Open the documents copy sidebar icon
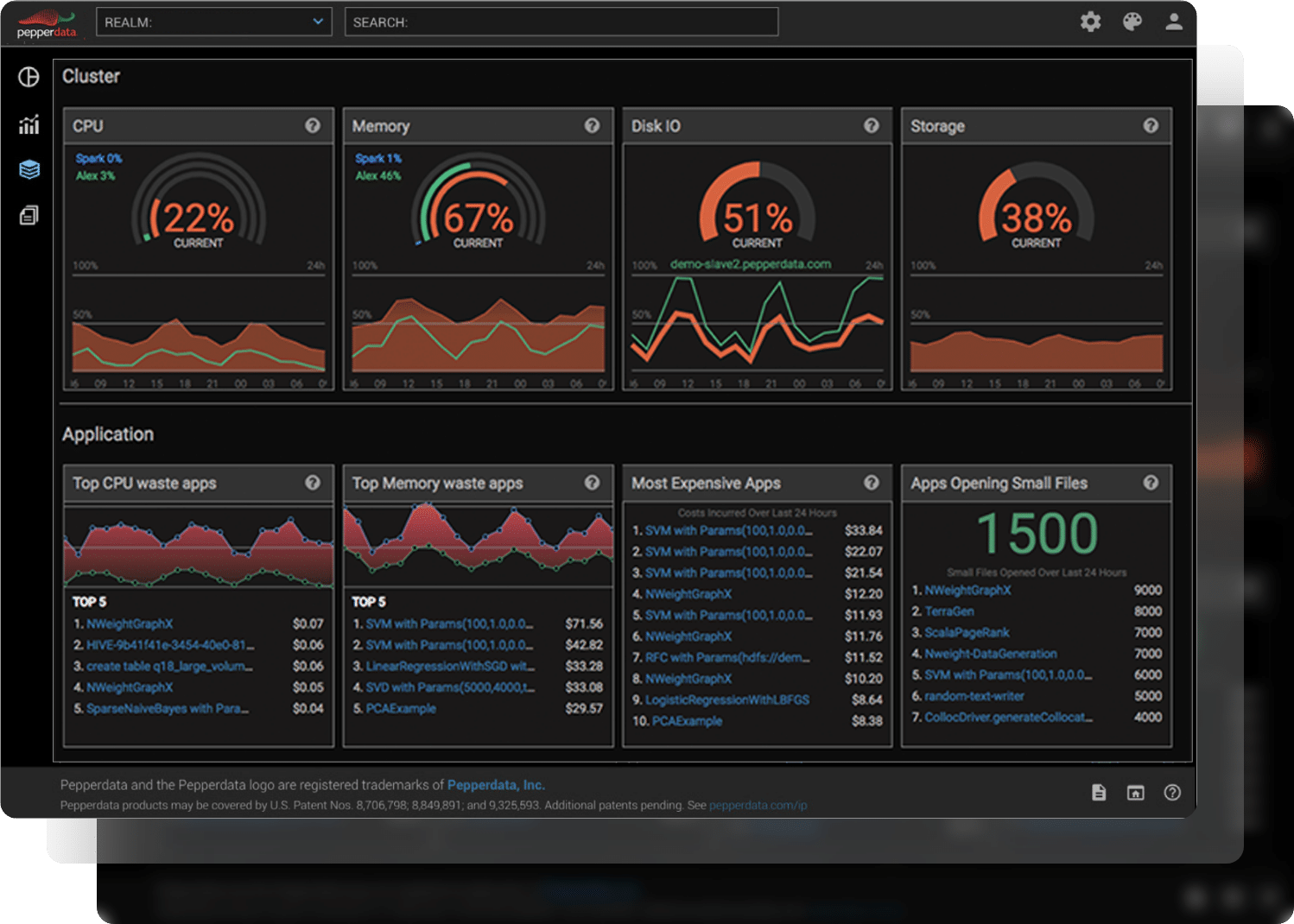This screenshot has height=924, width=1294. click(29, 215)
